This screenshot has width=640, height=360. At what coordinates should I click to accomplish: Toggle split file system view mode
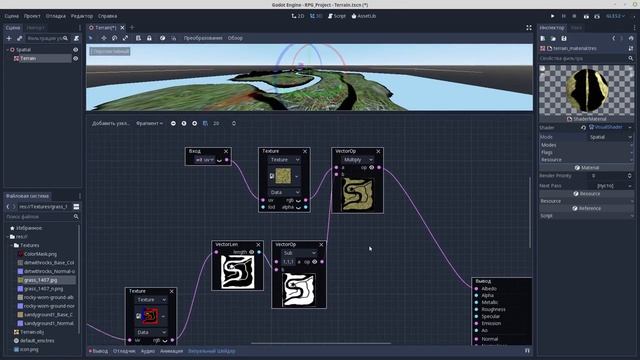pos(76,207)
